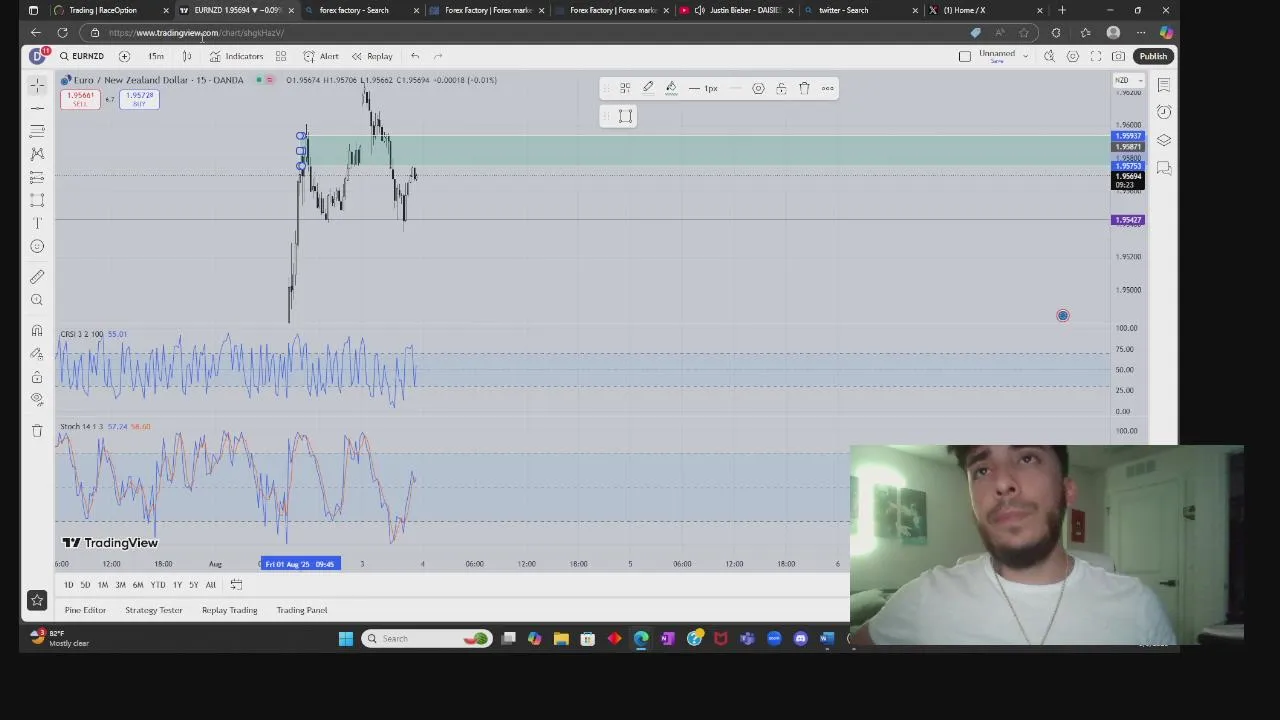The height and width of the screenshot is (720, 1280).
Task: Add symbol with compare plus button
Action: pyautogui.click(x=124, y=56)
